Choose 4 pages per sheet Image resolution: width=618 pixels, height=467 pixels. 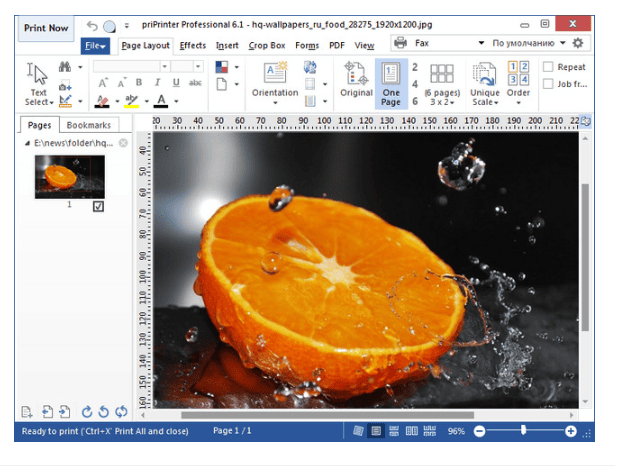(415, 84)
